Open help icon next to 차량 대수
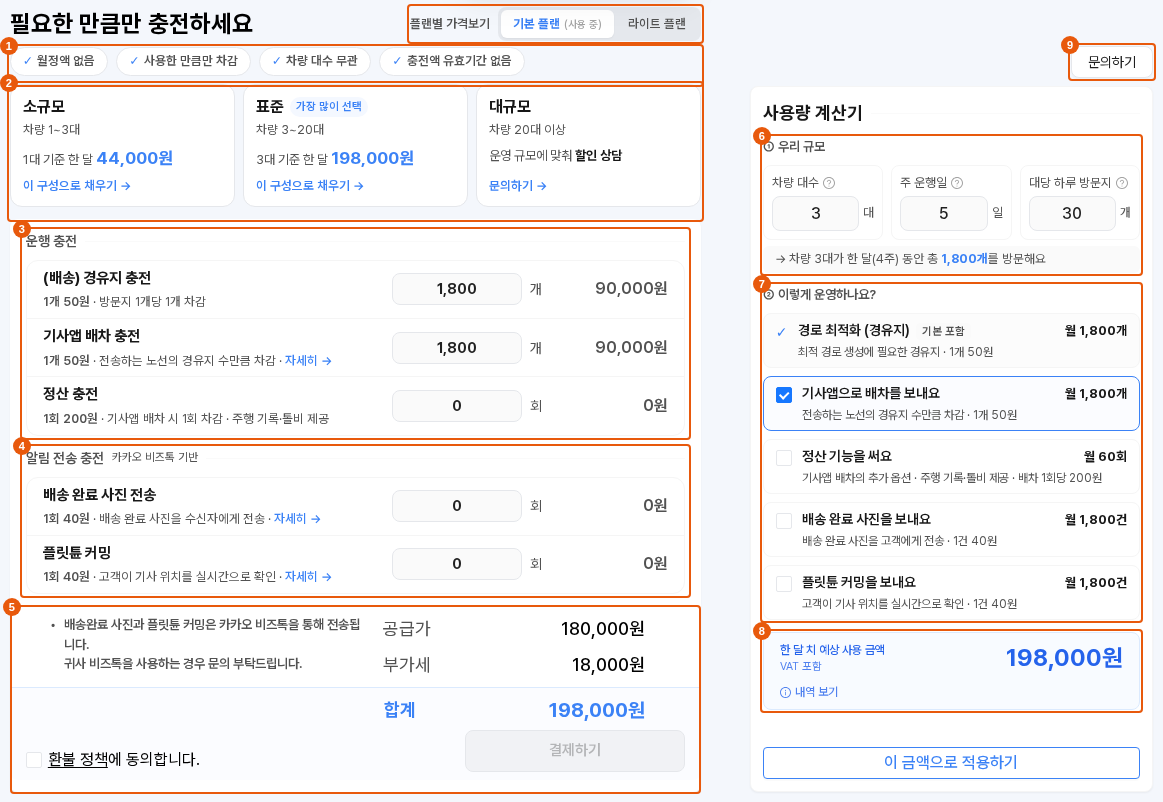1163x802 pixels. (x=829, y=183)
